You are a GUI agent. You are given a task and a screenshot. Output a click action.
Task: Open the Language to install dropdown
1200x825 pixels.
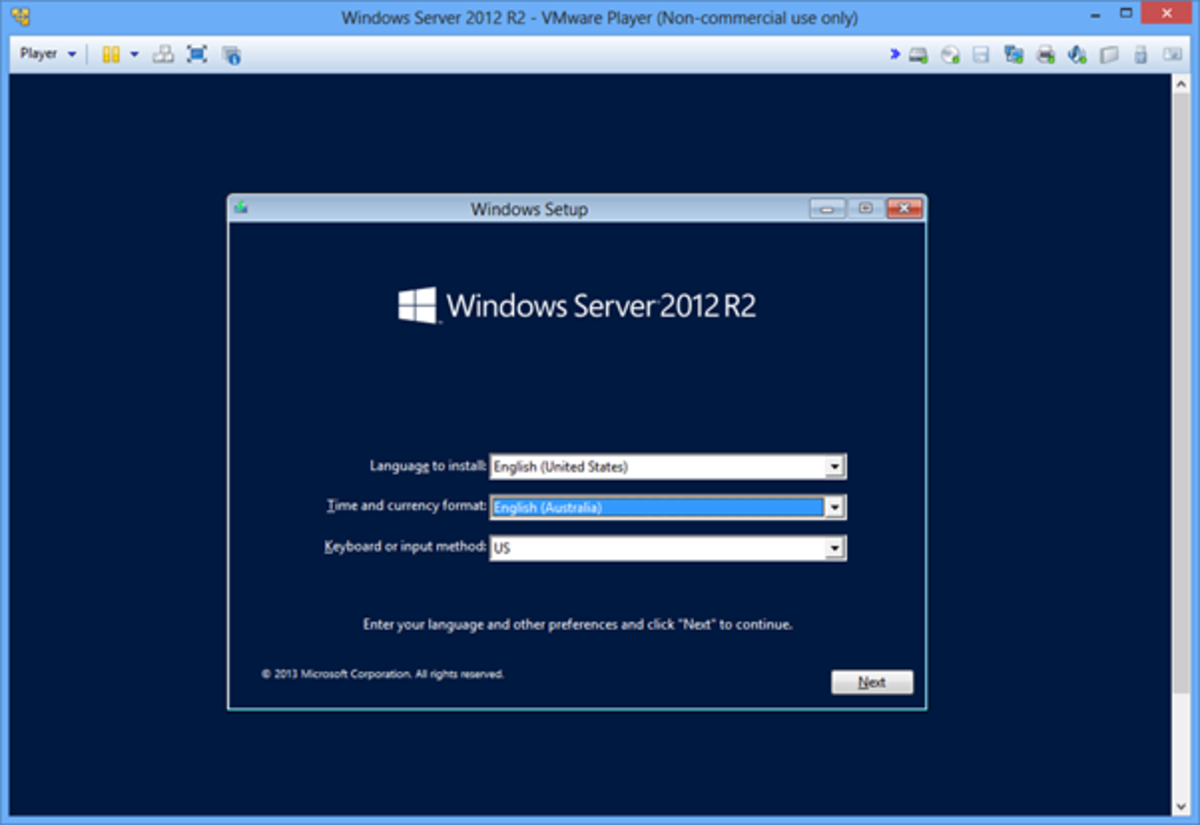coord(836,466)
